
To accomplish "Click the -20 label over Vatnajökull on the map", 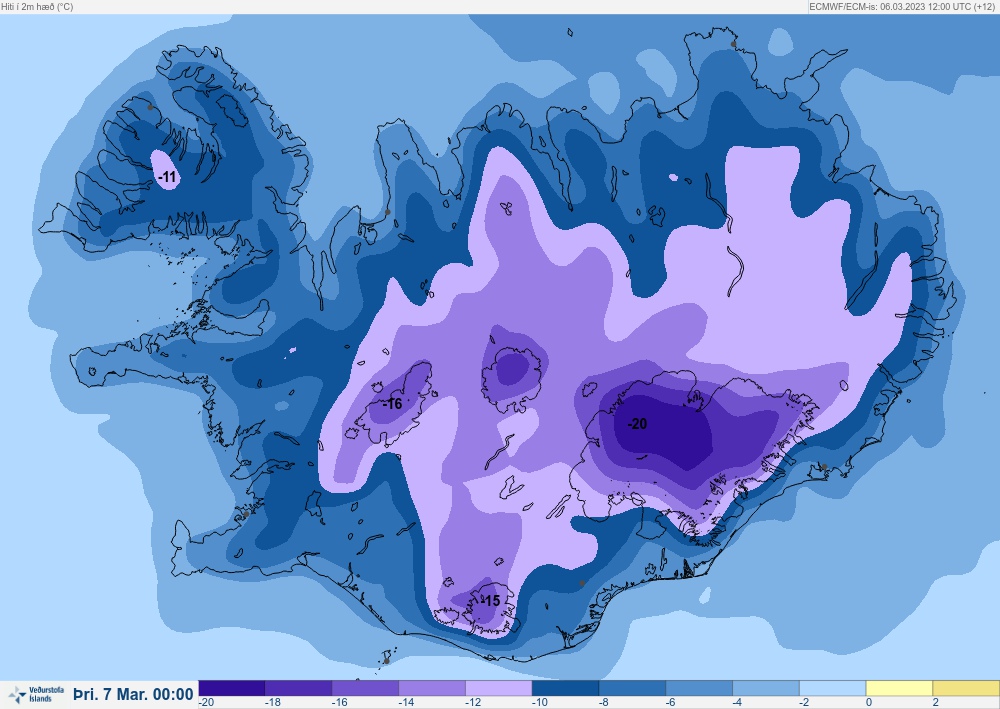I will pyautogui.click(x=637, y=424).
